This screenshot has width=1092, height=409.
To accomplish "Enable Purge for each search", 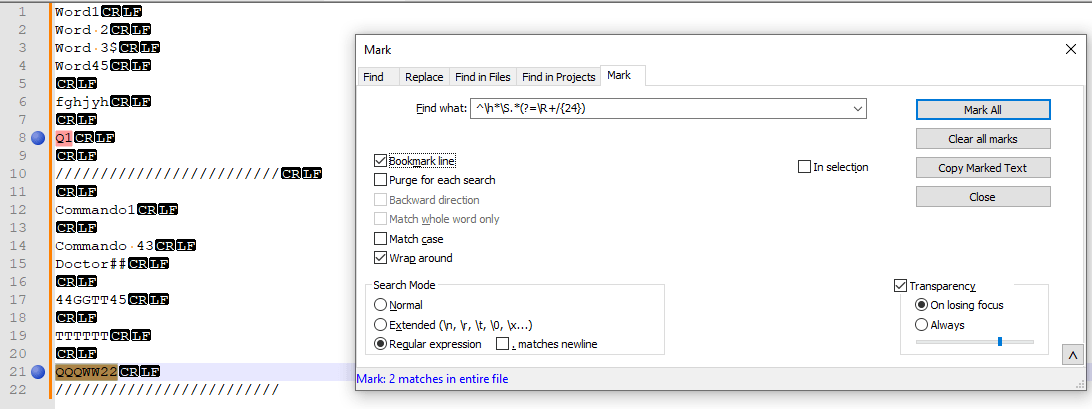I will [380, 180].
